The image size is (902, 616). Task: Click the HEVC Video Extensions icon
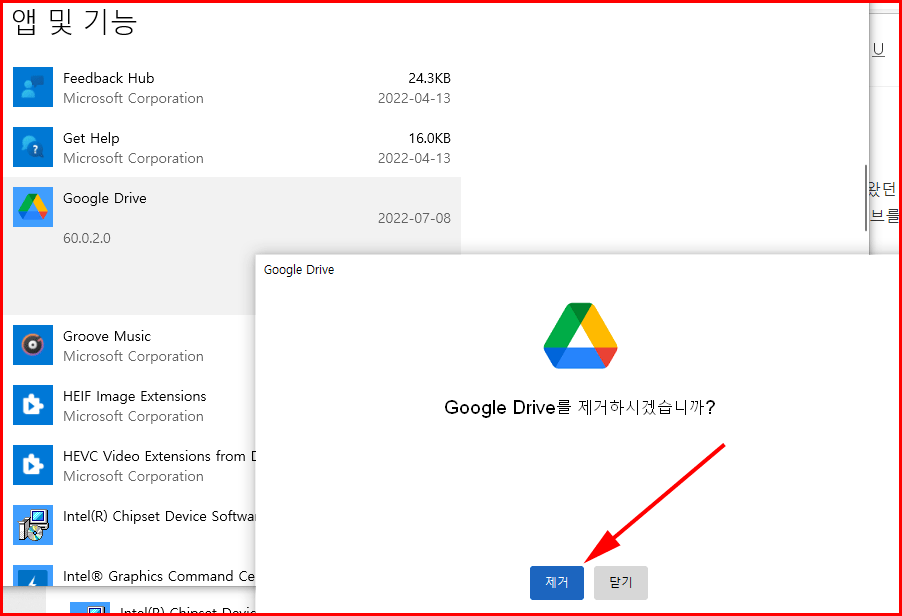point(33,465)
